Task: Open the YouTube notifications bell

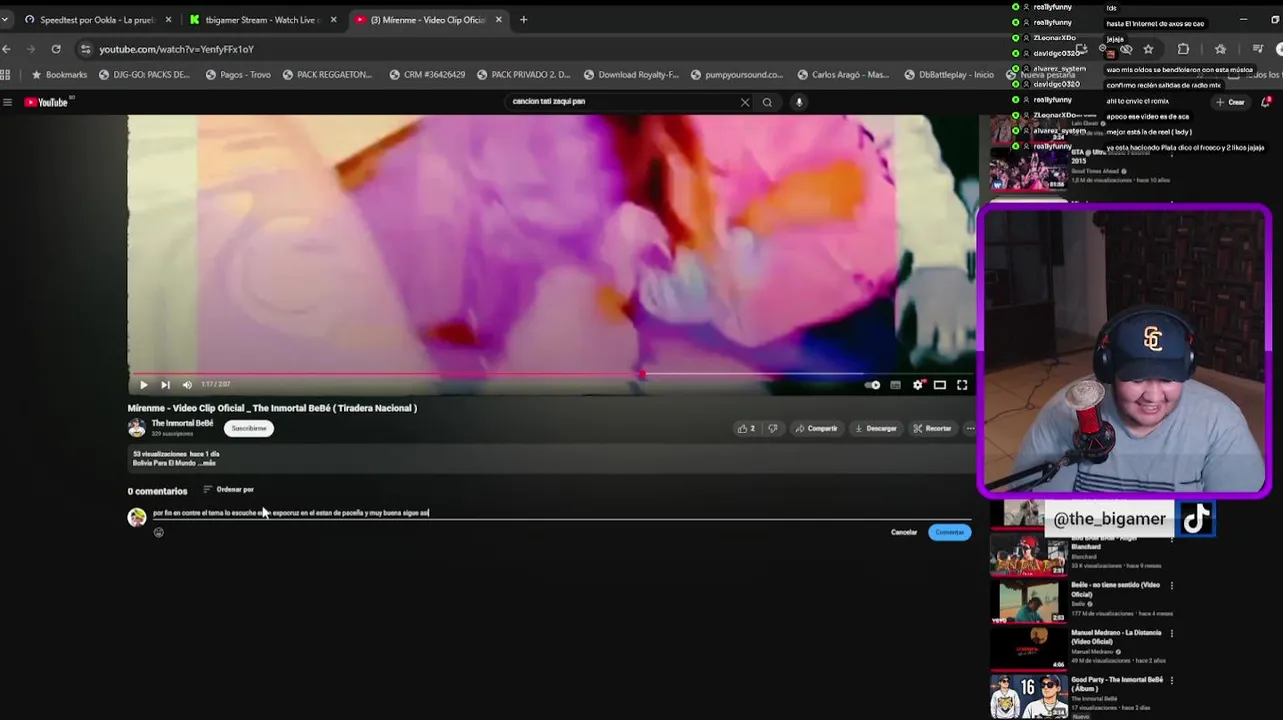Action: click(1266, 102)
